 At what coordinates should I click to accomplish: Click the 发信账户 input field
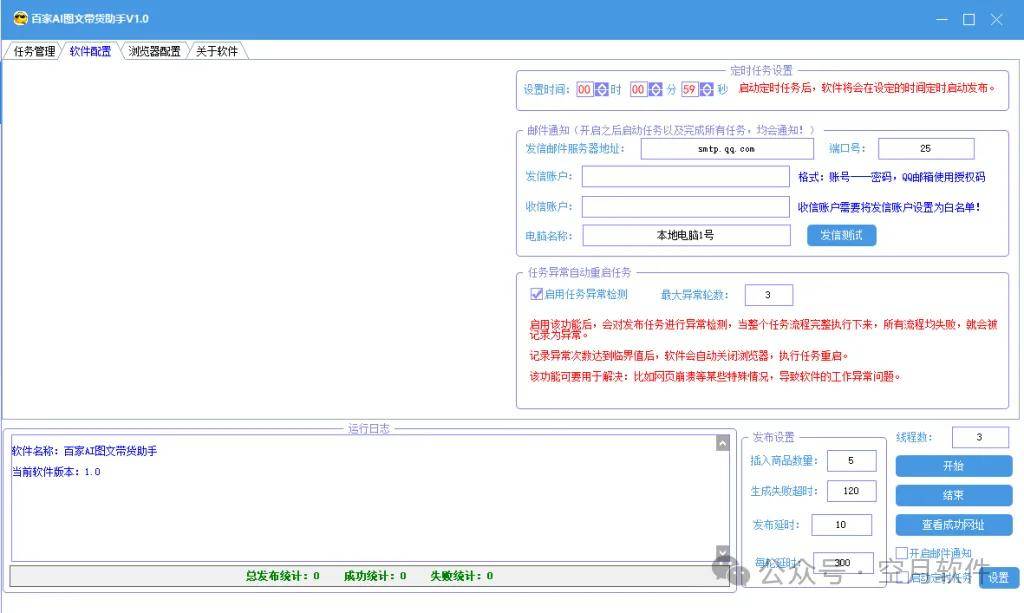point(686,177)
